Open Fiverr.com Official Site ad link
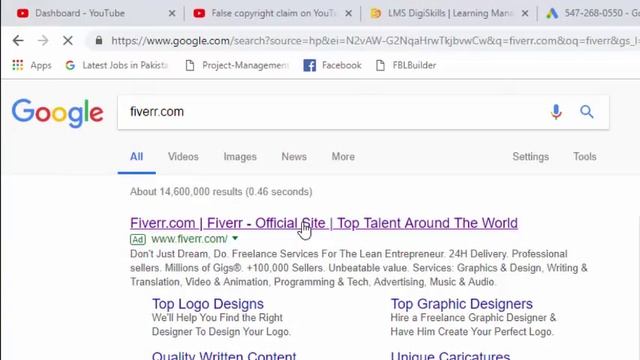Screen dimensions: 640x360 click(x=324, y=223)
